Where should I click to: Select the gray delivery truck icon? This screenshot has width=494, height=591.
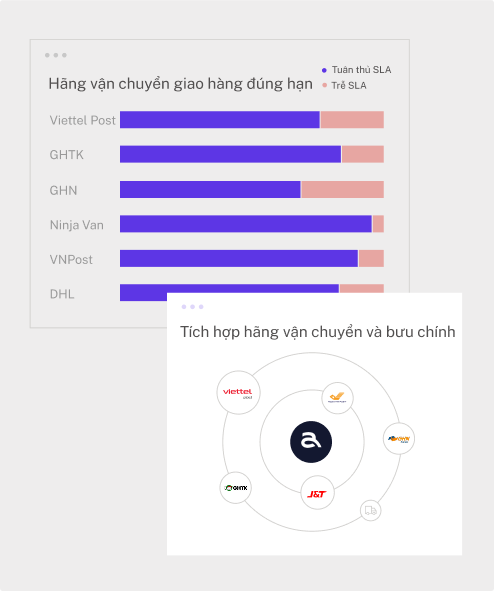pyautogui.click(x=370, y=510)
